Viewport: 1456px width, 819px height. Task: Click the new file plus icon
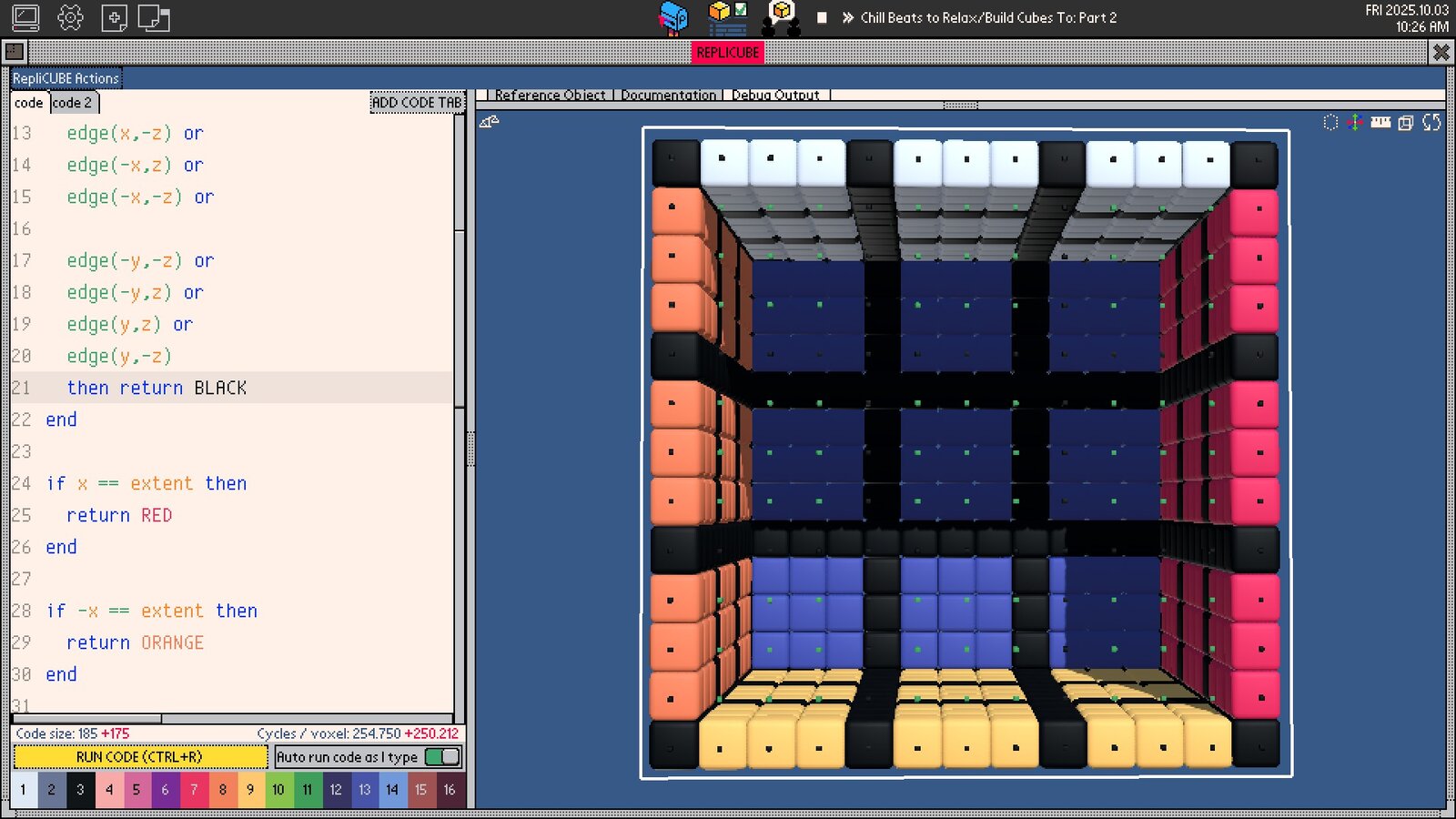(x=114, y=18)
